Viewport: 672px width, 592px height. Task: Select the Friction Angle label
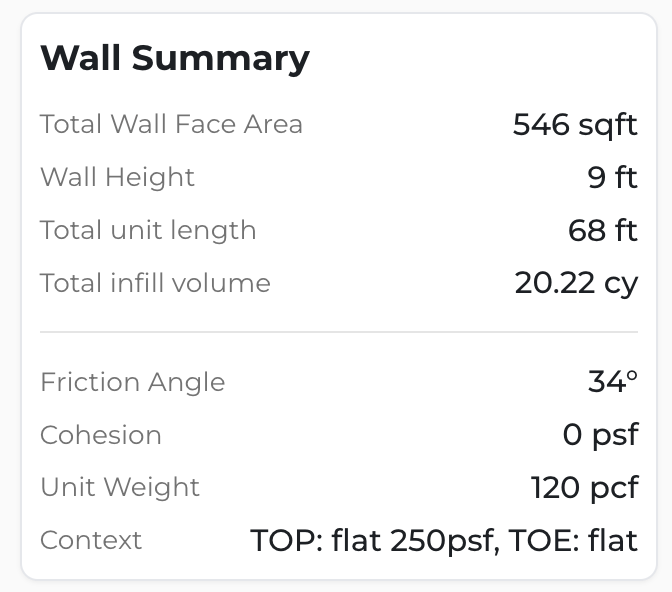(132, 382)
